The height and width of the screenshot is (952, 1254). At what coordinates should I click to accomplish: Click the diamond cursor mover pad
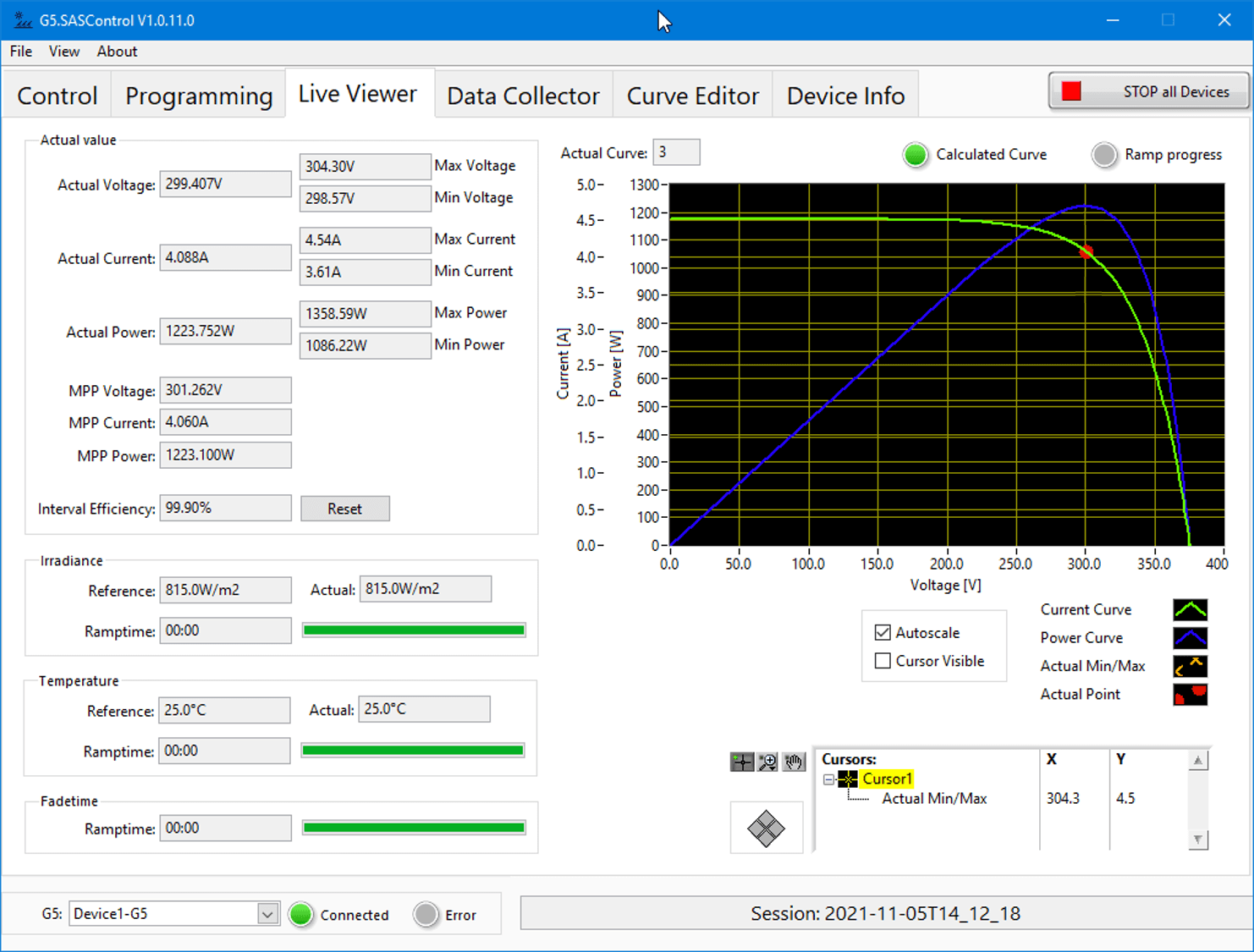pos(766,828)
